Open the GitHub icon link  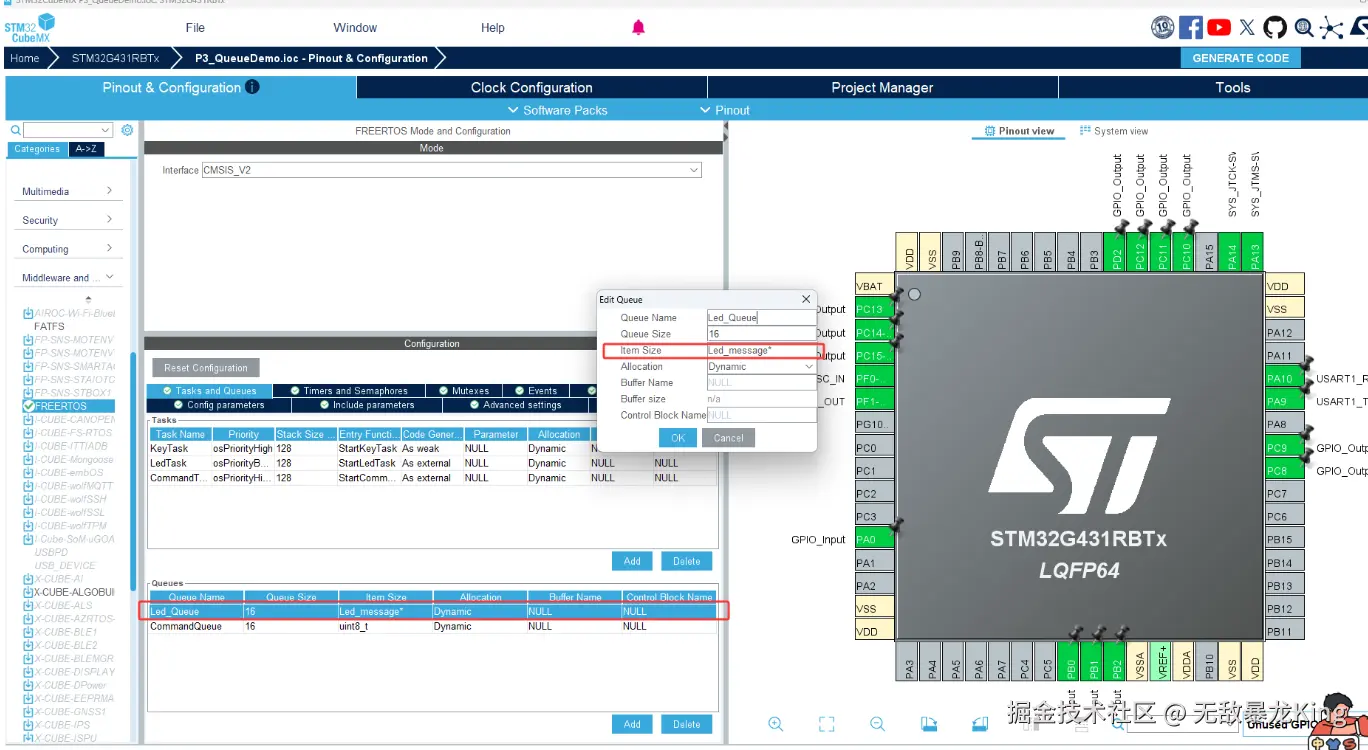pyautogui.click(x=1275, y=28)
